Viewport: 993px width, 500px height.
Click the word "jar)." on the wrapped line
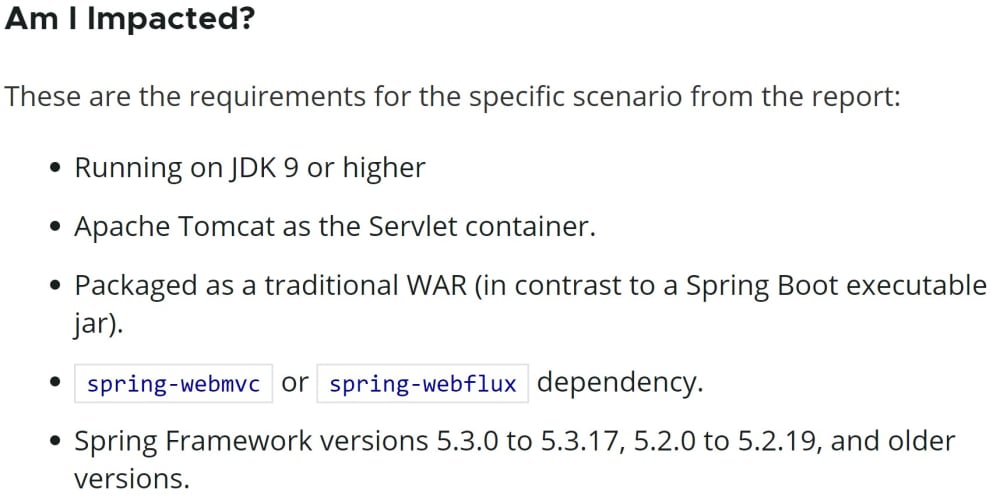coord(98,326)
